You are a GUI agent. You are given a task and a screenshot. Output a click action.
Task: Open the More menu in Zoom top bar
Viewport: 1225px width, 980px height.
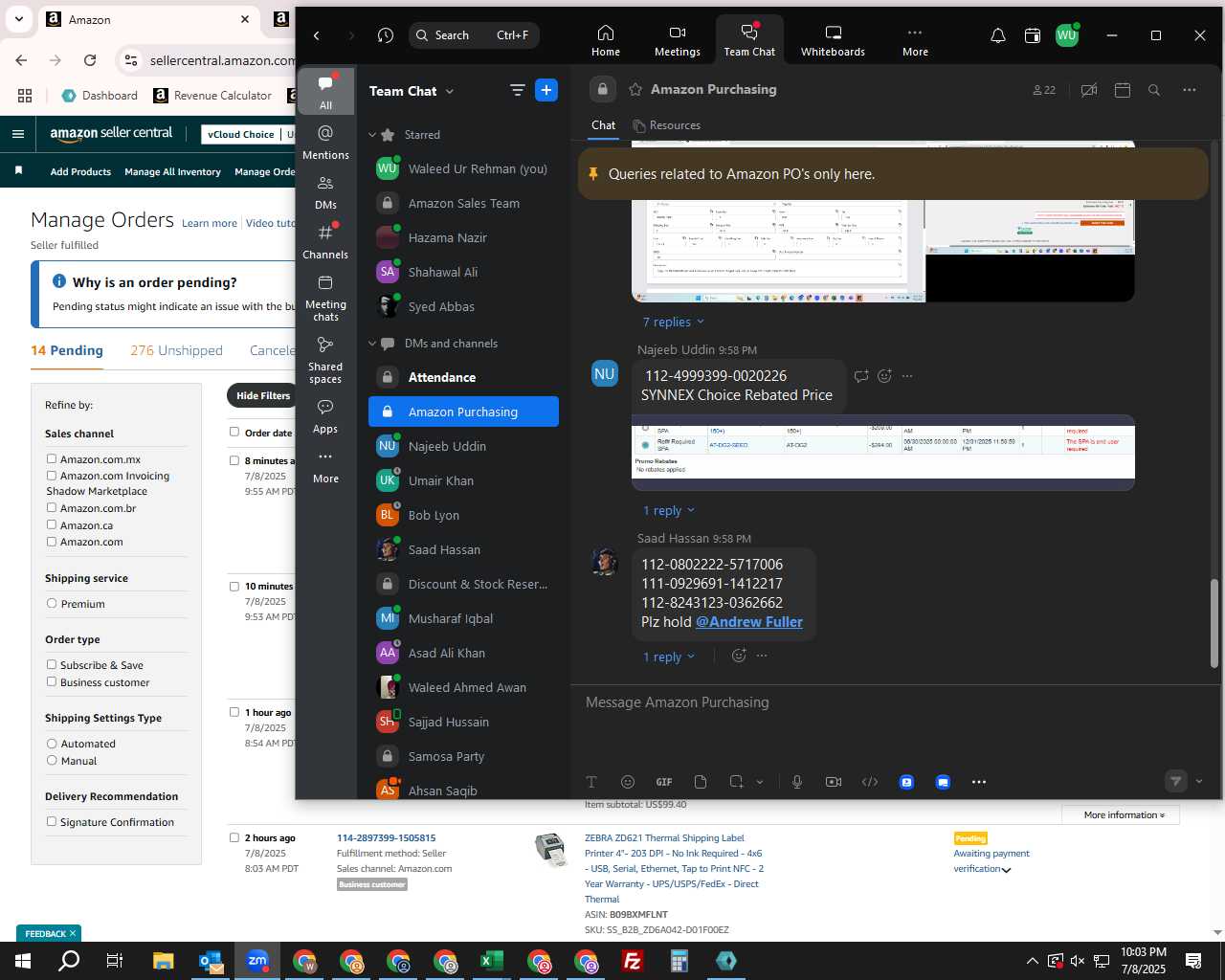pyautogui.click(x=915, y=40)
